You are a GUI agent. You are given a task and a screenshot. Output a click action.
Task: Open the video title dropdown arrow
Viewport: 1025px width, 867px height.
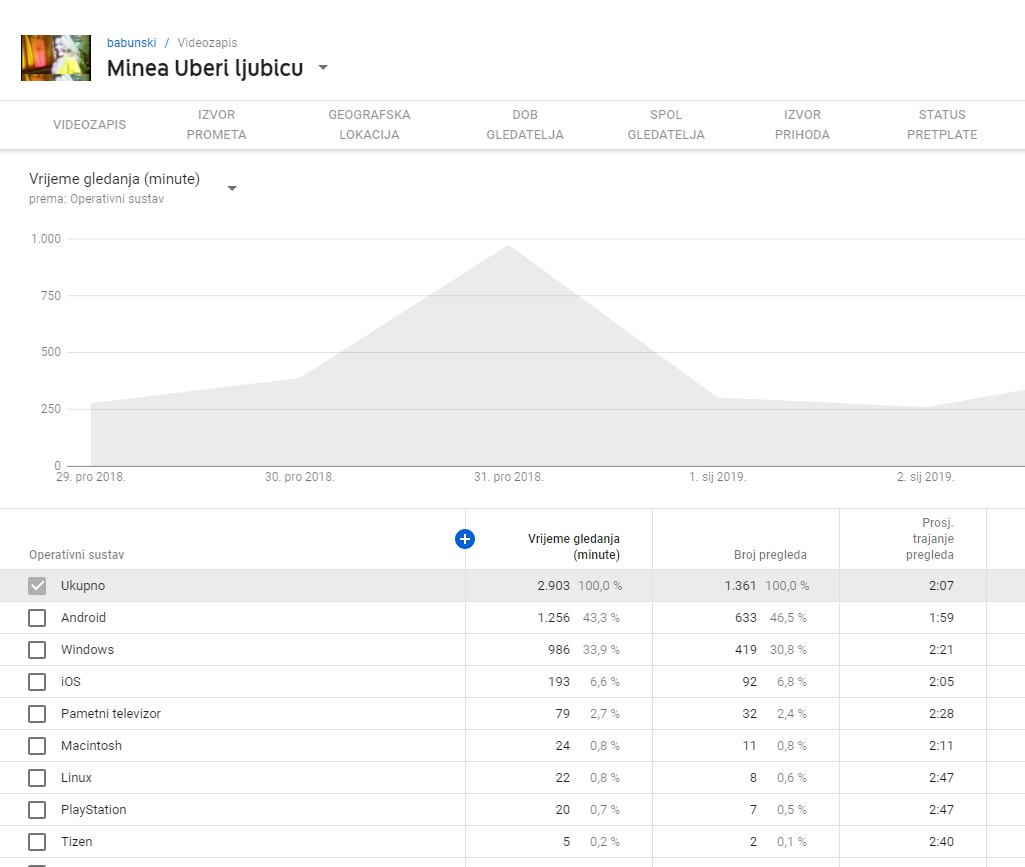[x=323, y=67]
